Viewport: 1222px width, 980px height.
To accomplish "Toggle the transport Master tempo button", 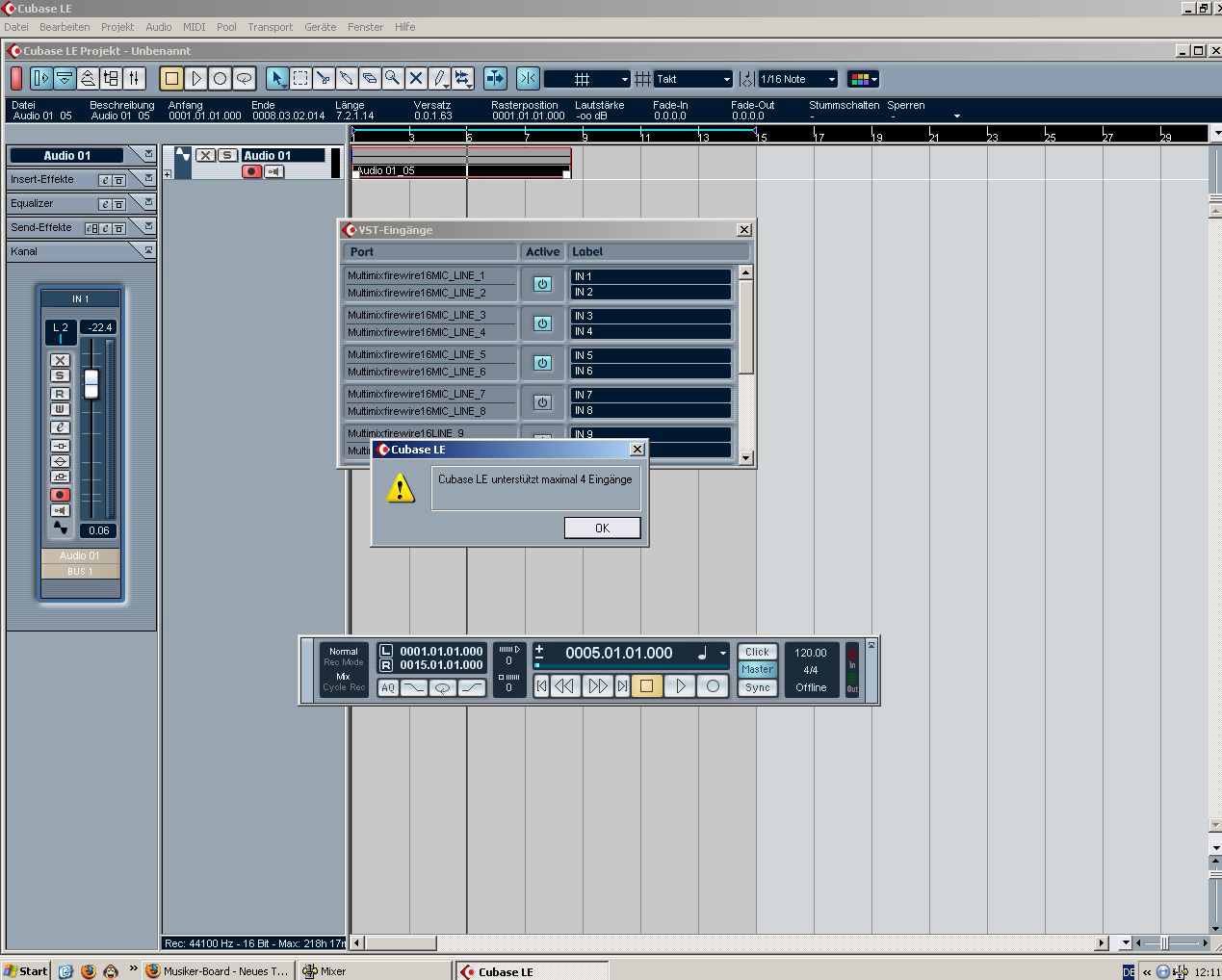I will 758,669.
